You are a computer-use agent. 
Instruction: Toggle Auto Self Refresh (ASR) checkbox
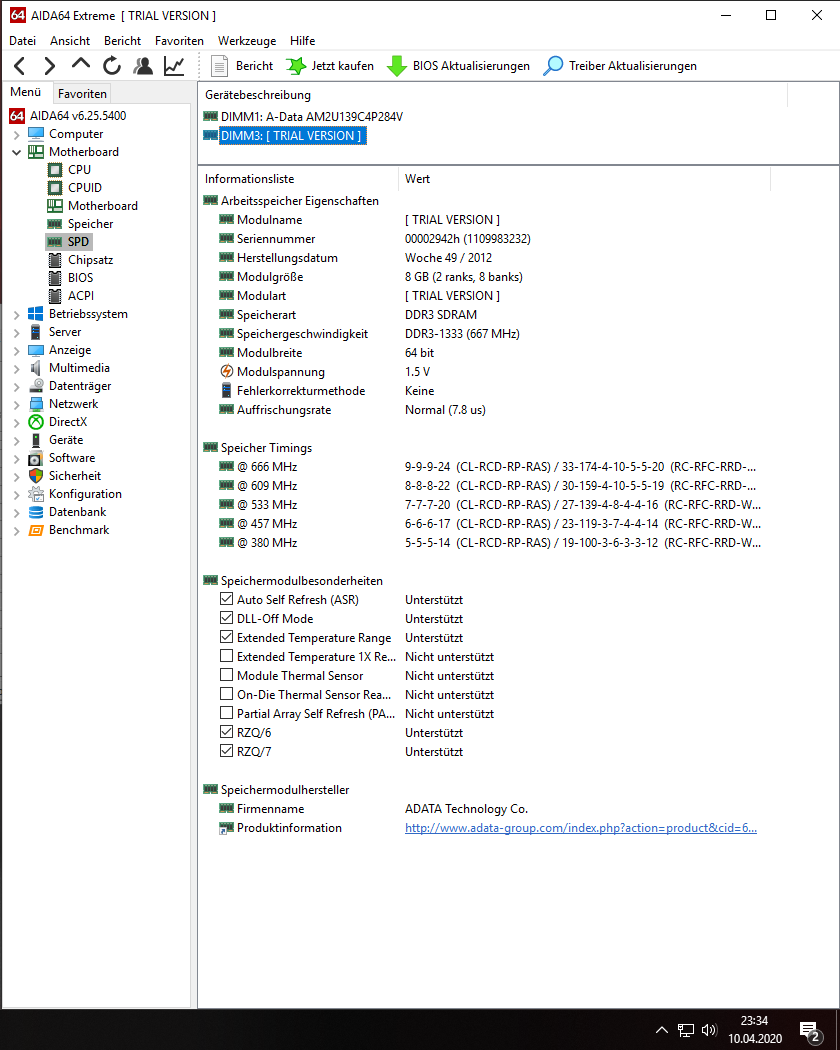point(226,599)
